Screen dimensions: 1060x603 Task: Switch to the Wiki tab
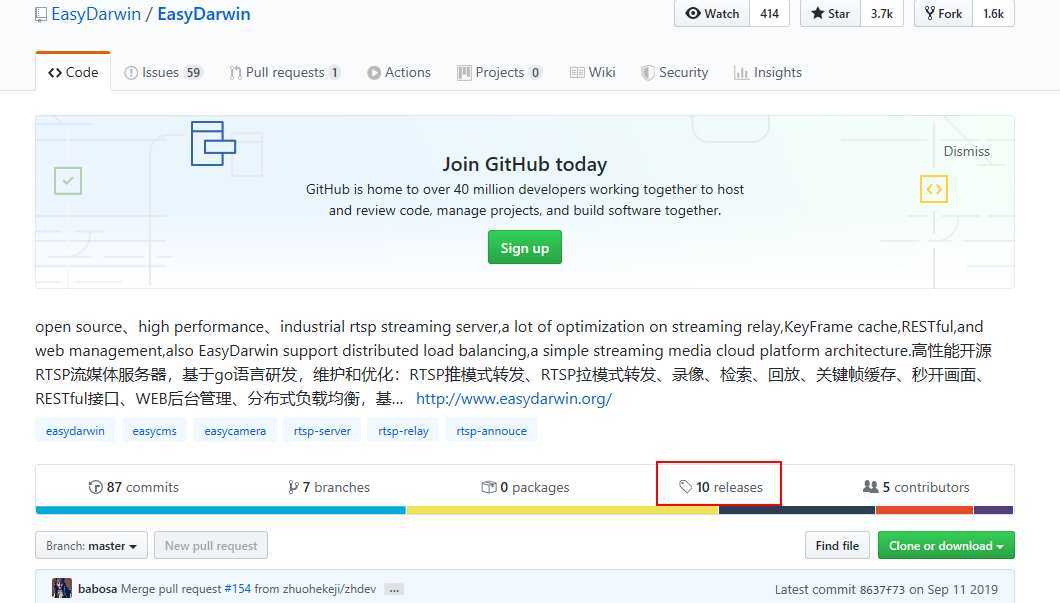click(x=592, y=72)
